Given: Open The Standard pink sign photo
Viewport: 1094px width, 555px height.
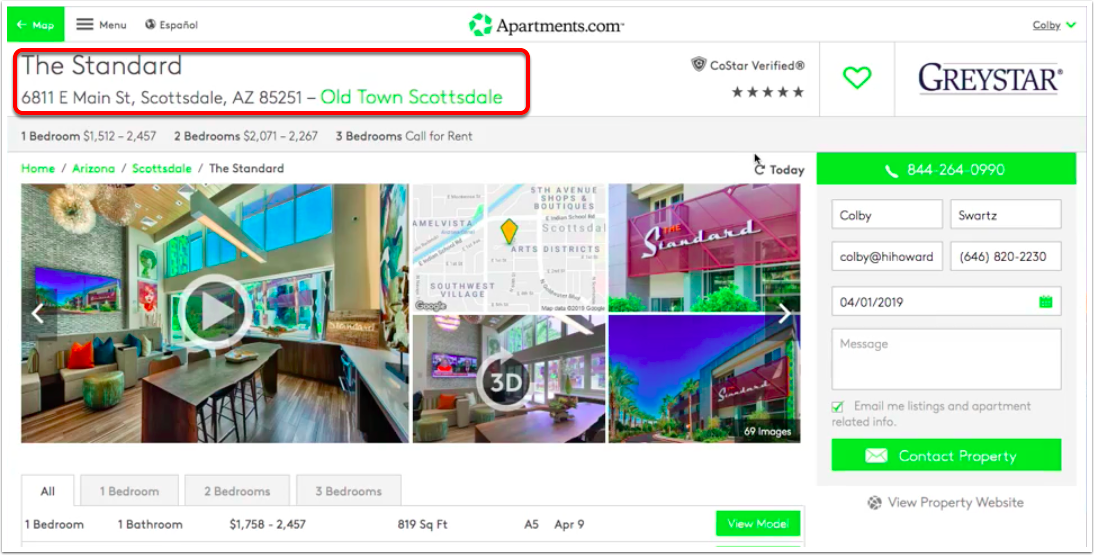Looking at the screenshot, I should pyautogui.click(x=705, y=248).
